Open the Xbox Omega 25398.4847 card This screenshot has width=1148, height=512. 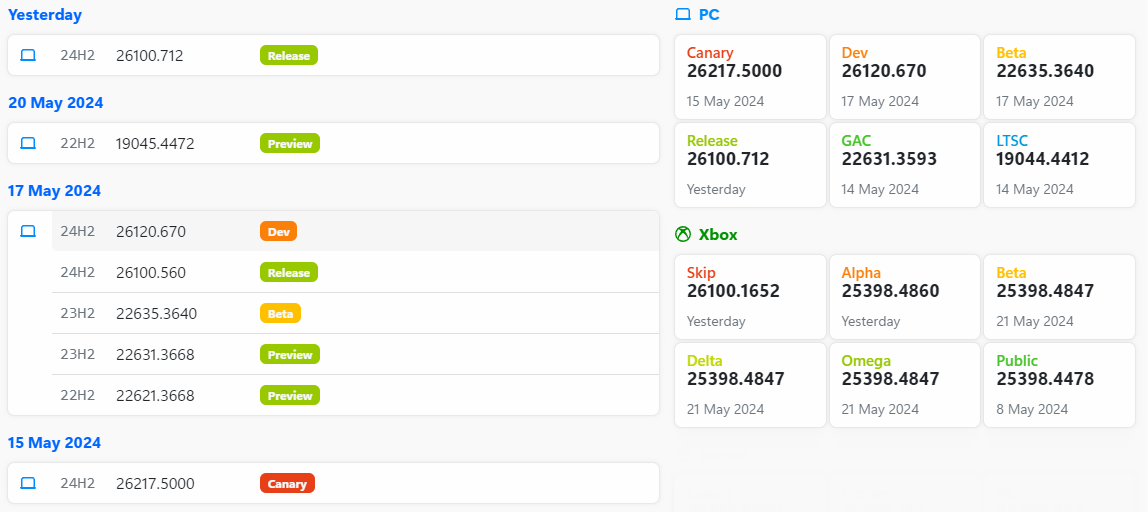tap(905, 385)
